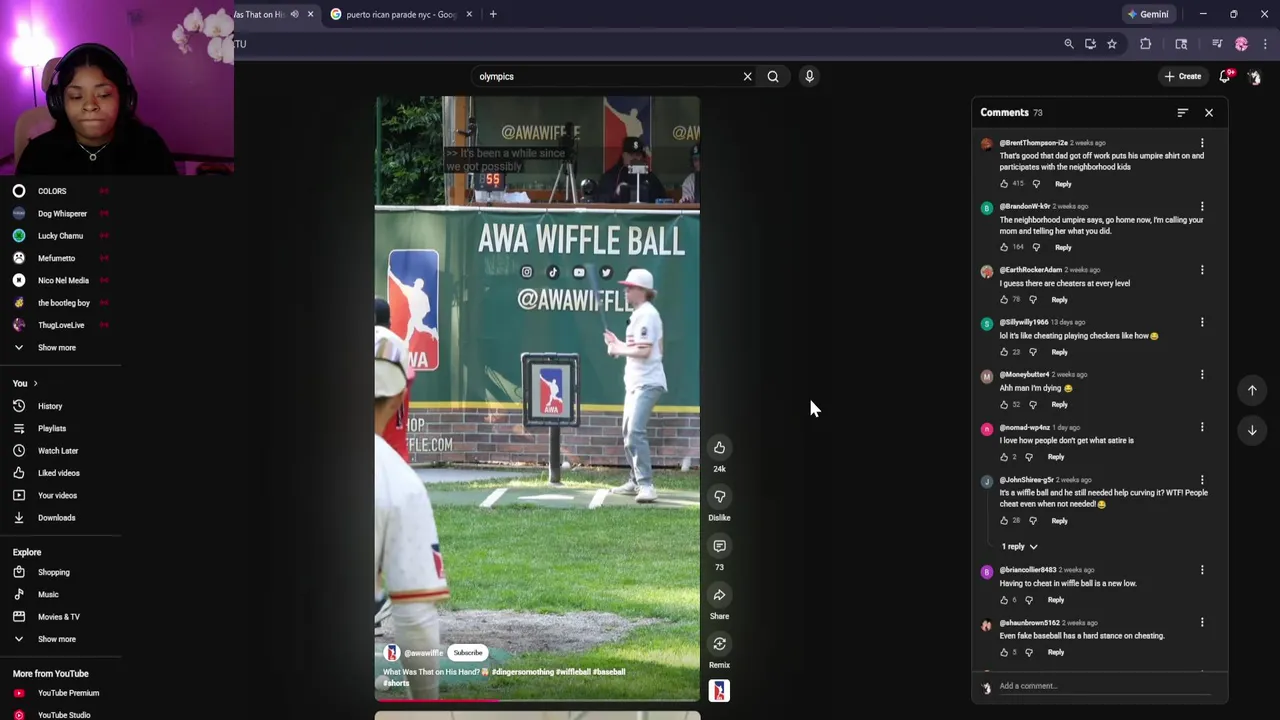Subscribe to @awawiffle
This screenshot has width=1280, height=720.
point(468,653)
